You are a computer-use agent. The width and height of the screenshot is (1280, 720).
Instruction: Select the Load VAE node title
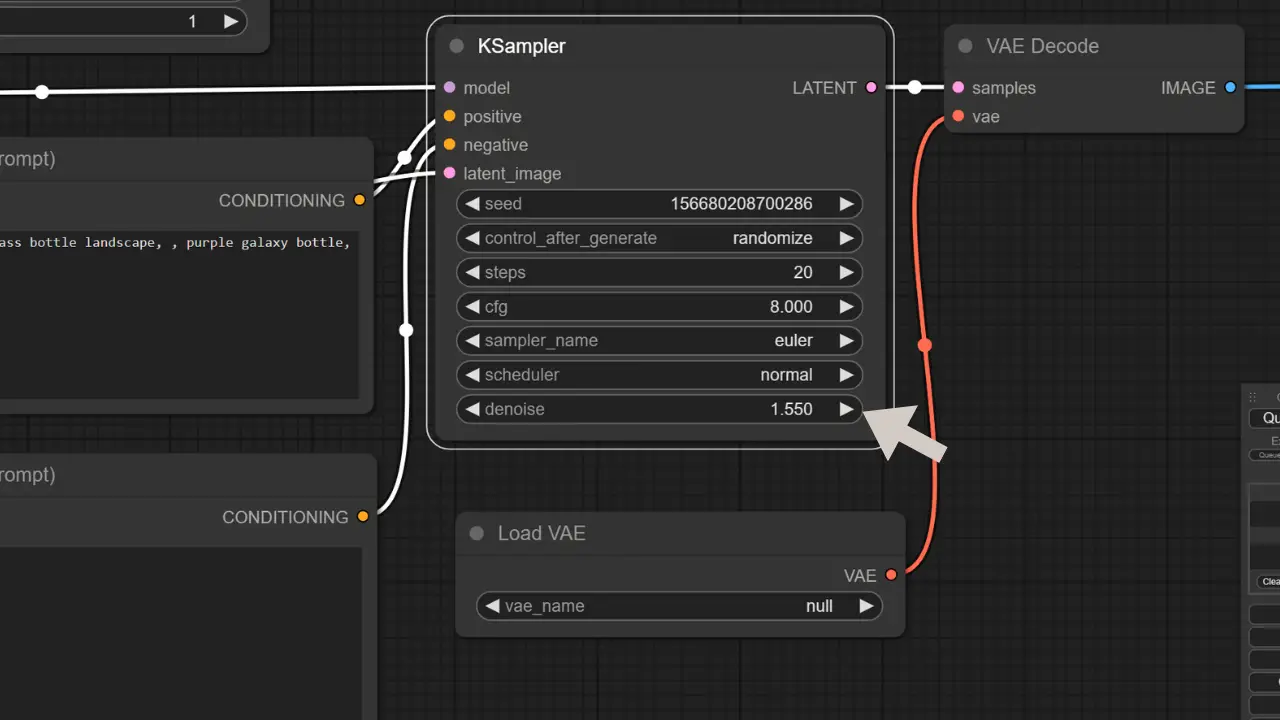pyautogui.click(x=541, y=533)
